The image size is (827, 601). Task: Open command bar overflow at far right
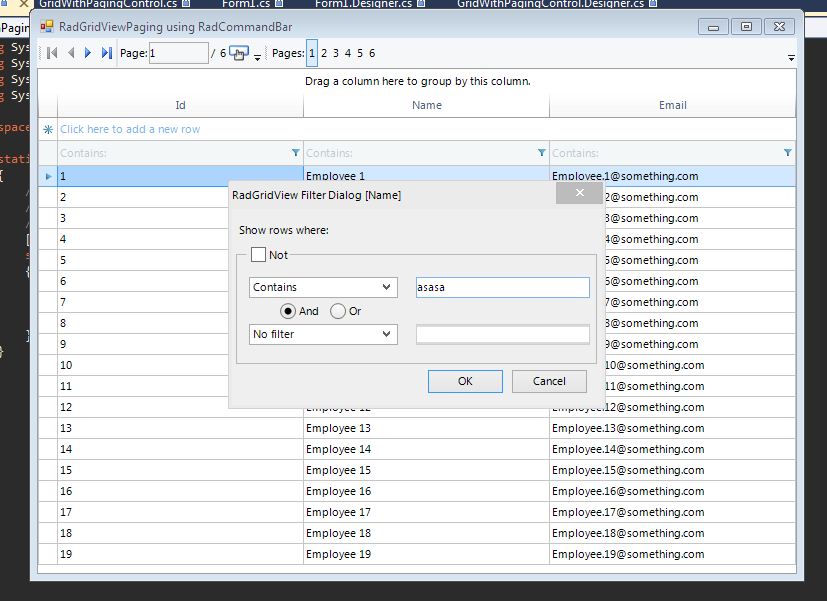pyautogui.click(x=791, y=57)
